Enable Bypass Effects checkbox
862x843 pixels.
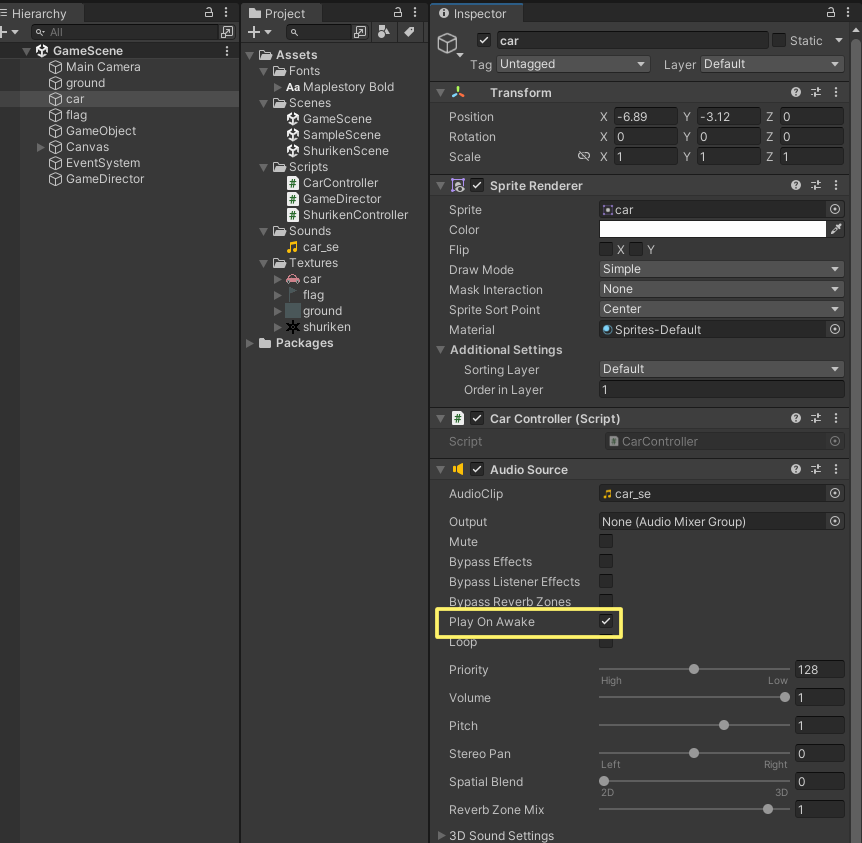606,561
